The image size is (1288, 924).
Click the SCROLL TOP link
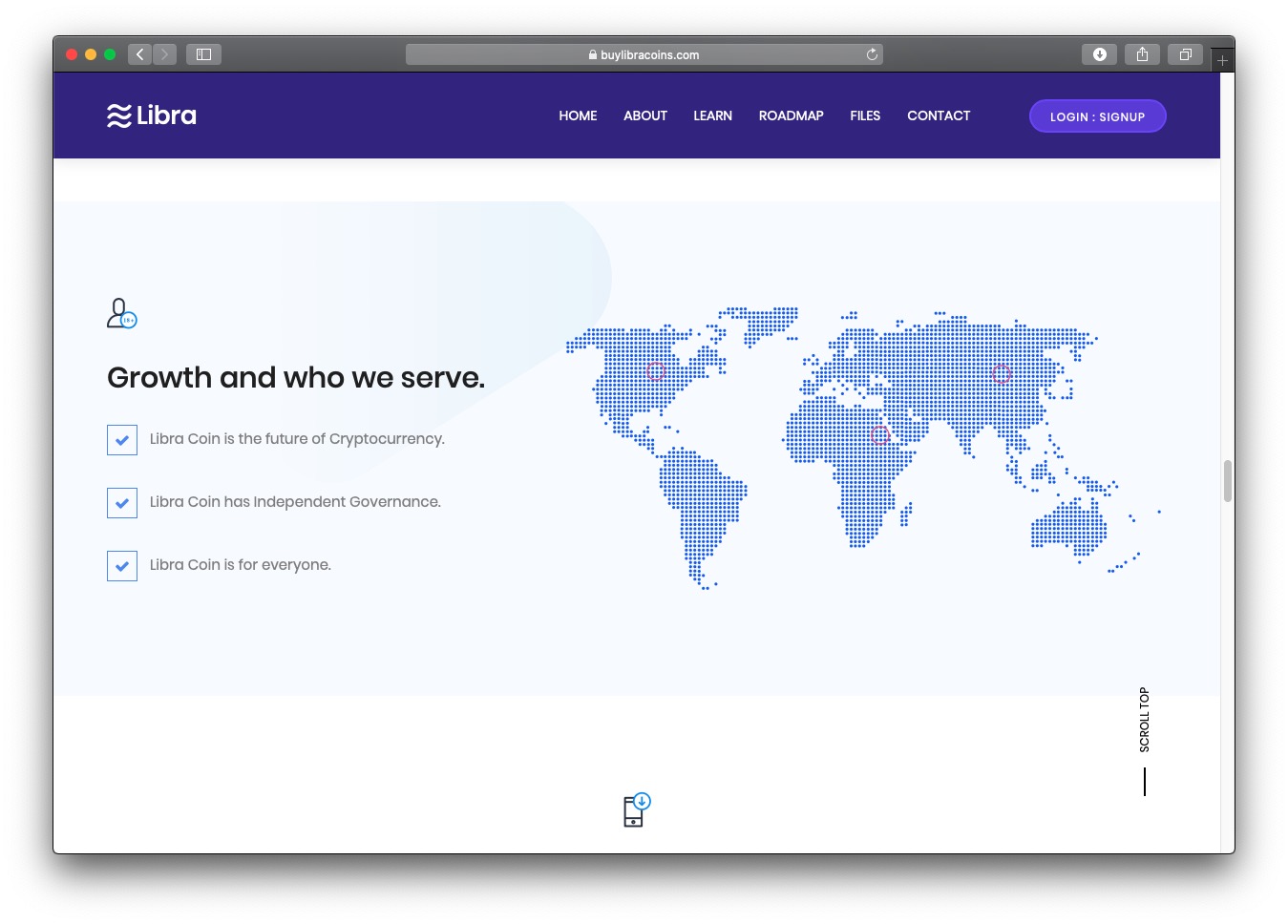(x=1145, y=720)
